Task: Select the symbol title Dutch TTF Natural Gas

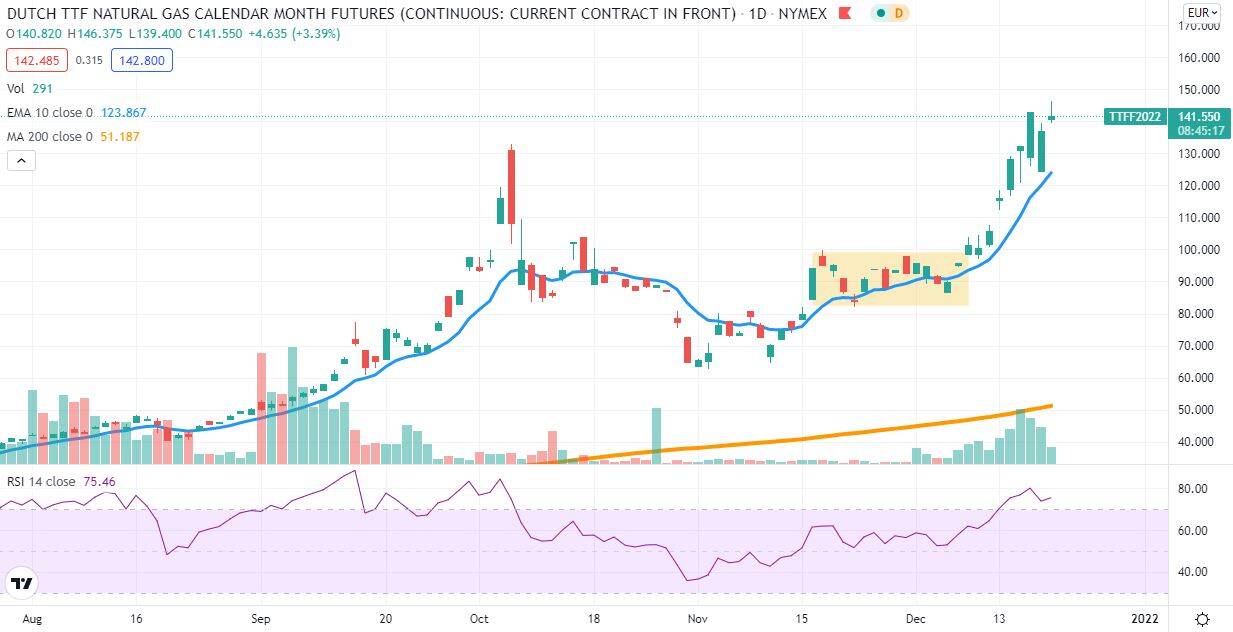Action: tap(371, 13)
